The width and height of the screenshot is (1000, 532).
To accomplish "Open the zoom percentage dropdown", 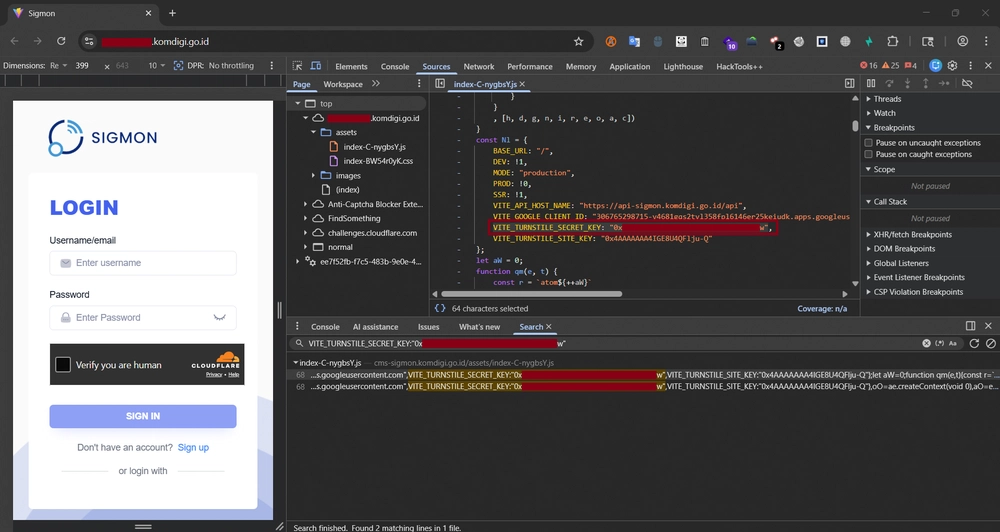I will 157,66.
